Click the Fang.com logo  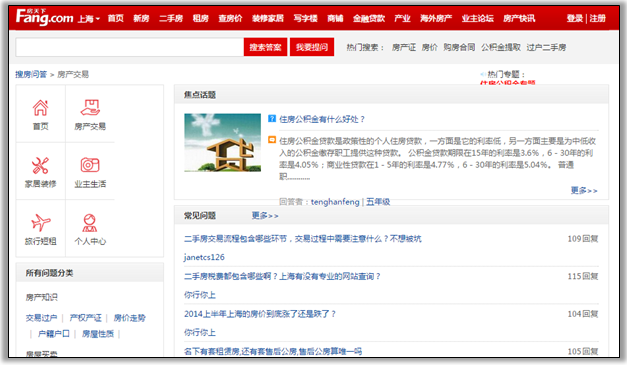pyautogui.click(x=44, y=17)
